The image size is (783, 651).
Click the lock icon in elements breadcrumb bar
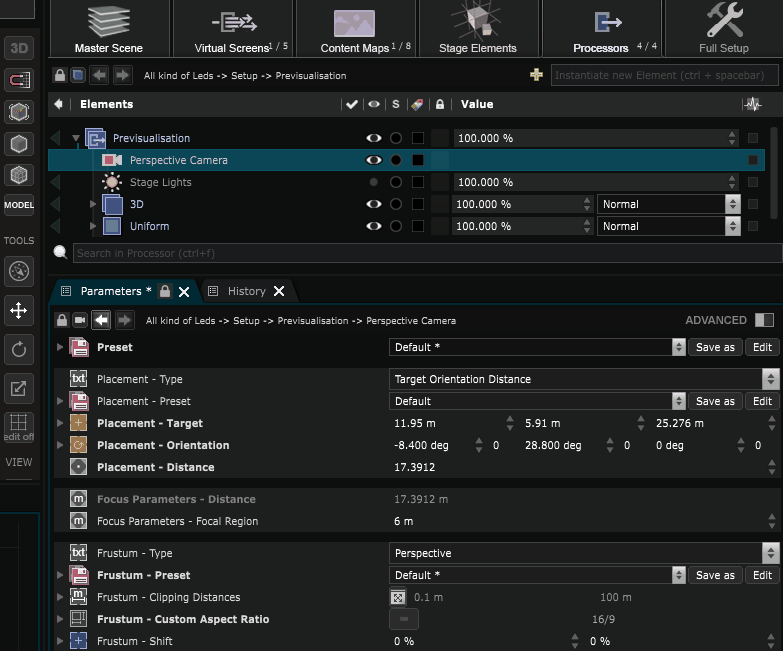[x=60, y=75]
